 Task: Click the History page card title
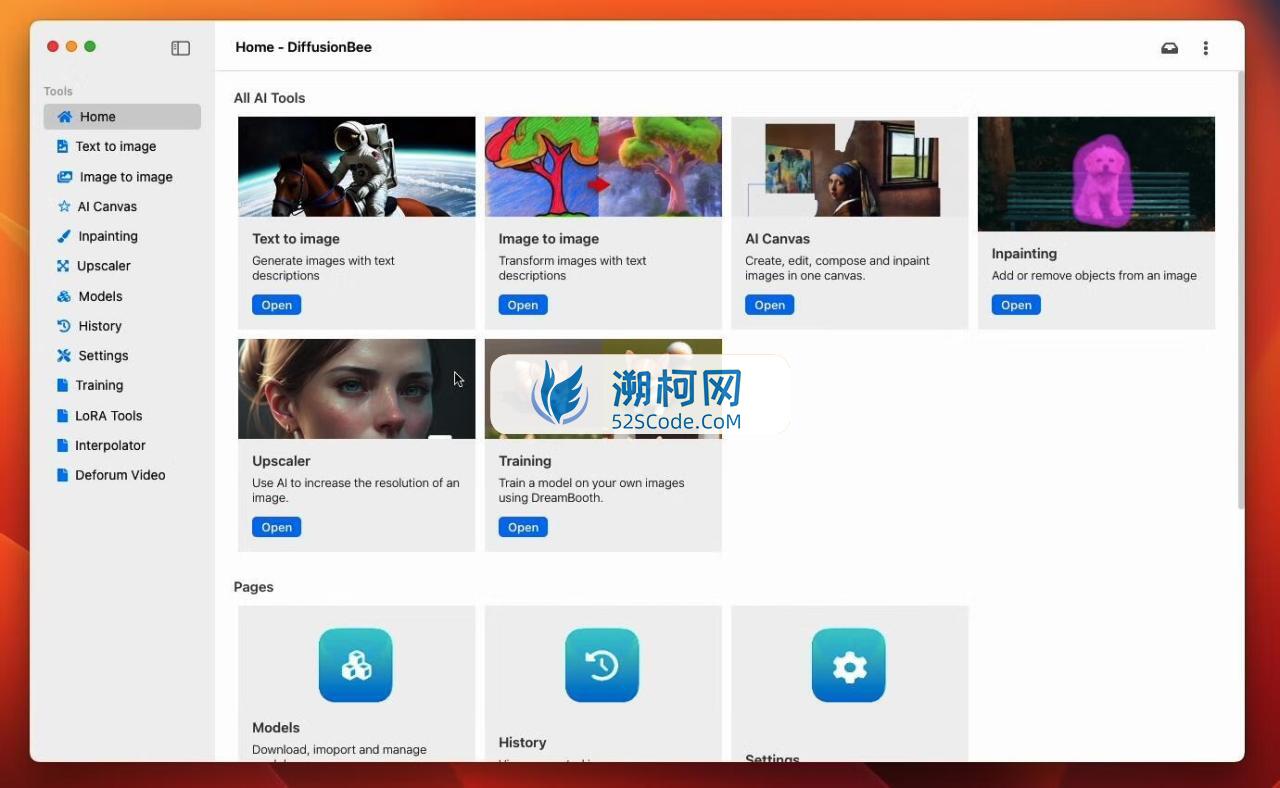(x=522, y=743)
